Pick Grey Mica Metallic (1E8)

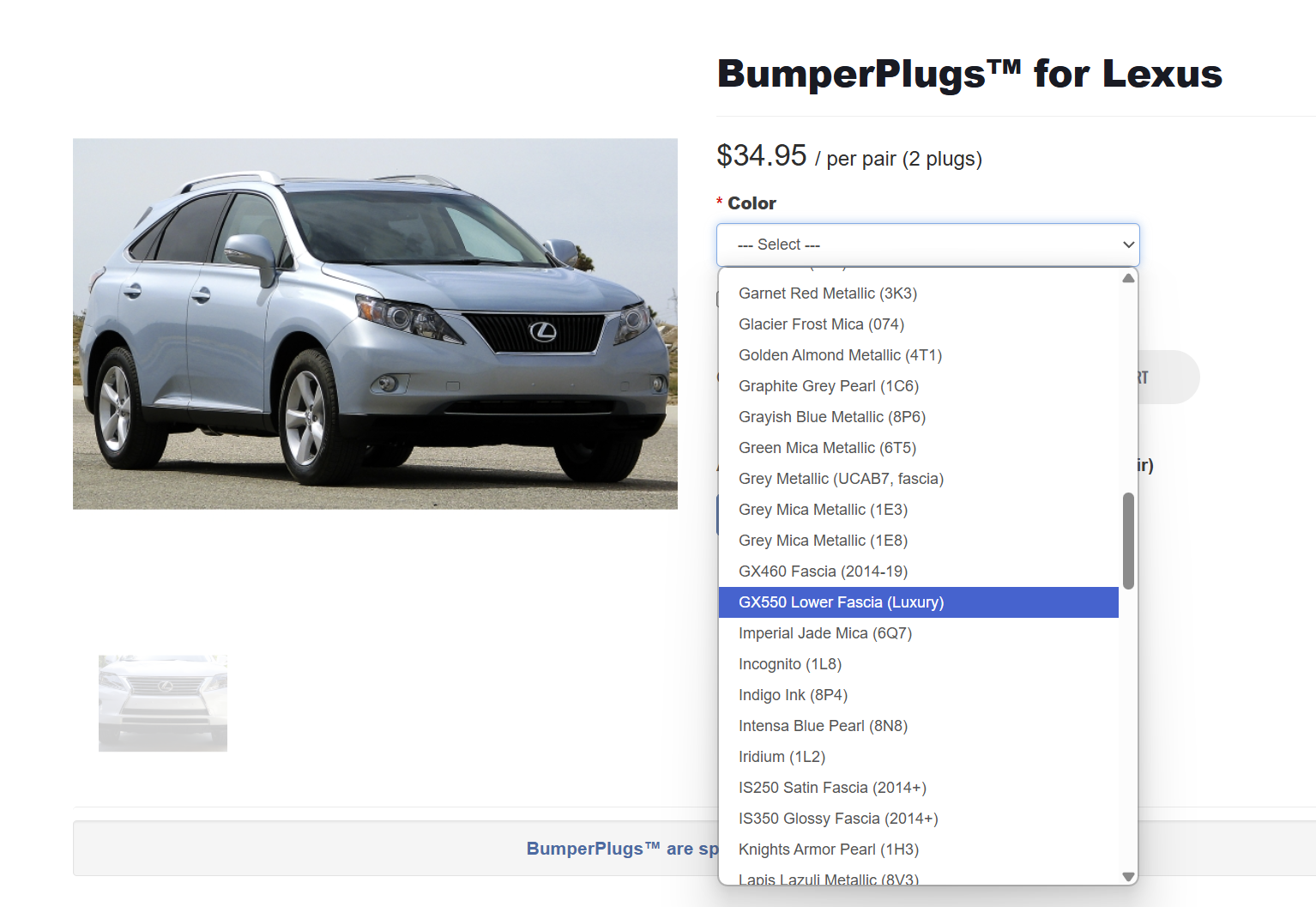(x=918, y=541)
